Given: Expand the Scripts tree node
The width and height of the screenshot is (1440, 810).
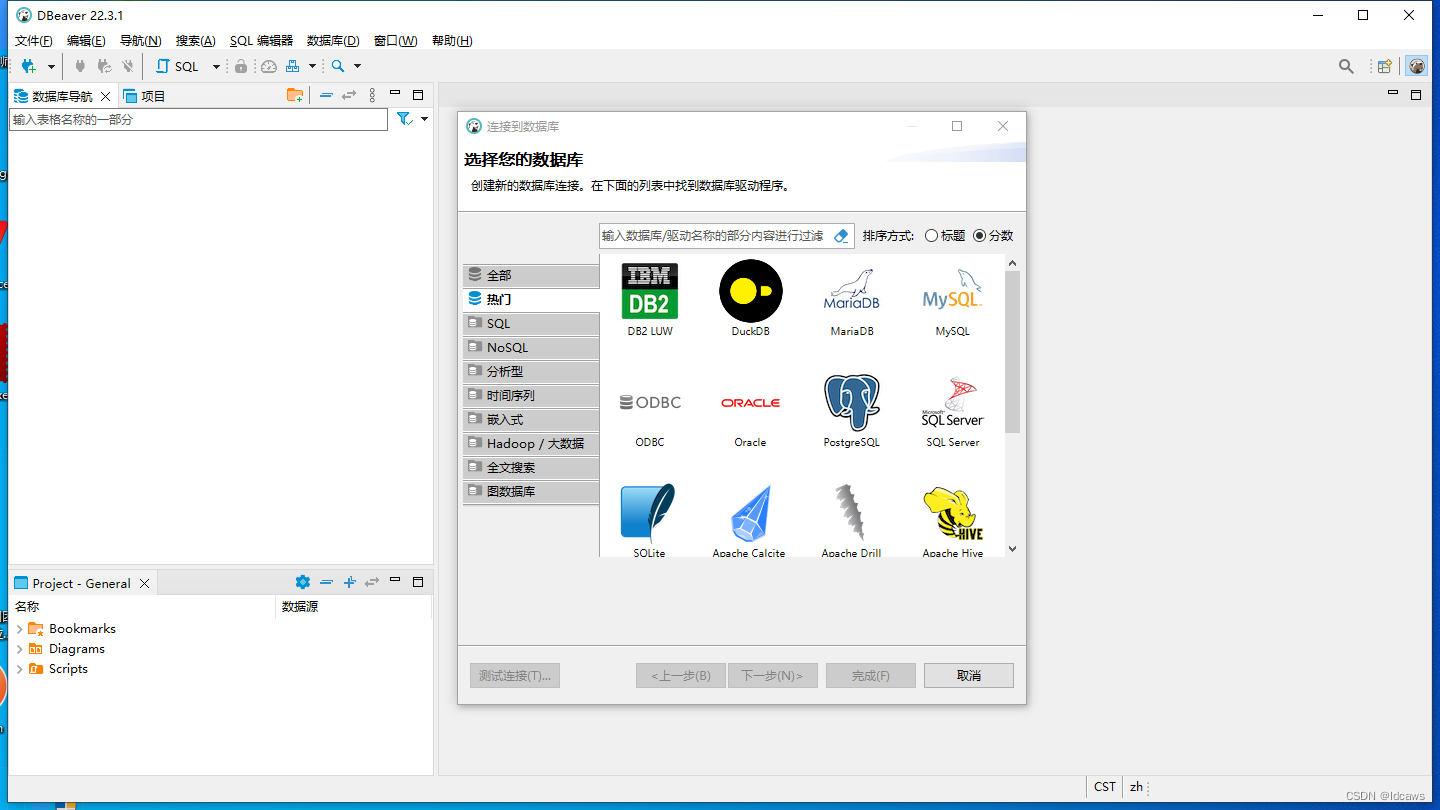Looking at the screenshot, I should click(19, 669).
